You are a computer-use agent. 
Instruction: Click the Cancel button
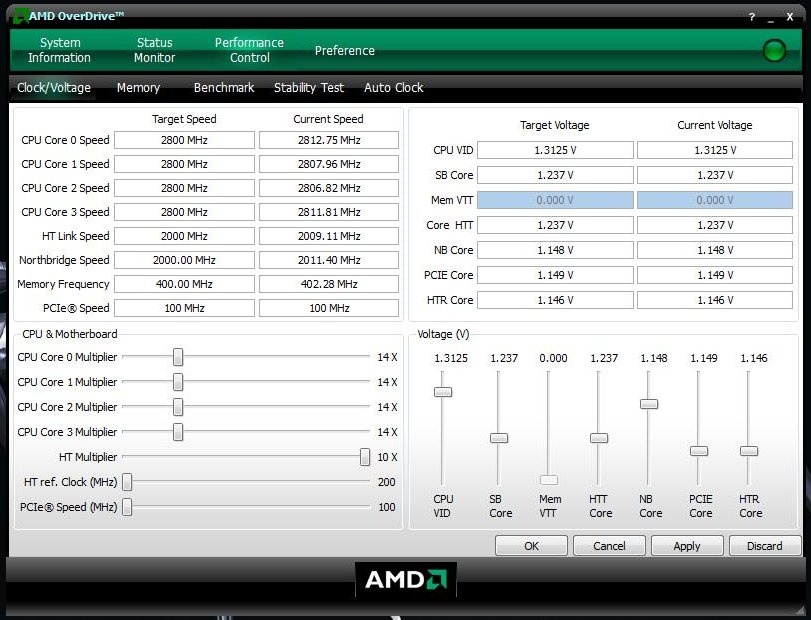(x=609, y=546)
